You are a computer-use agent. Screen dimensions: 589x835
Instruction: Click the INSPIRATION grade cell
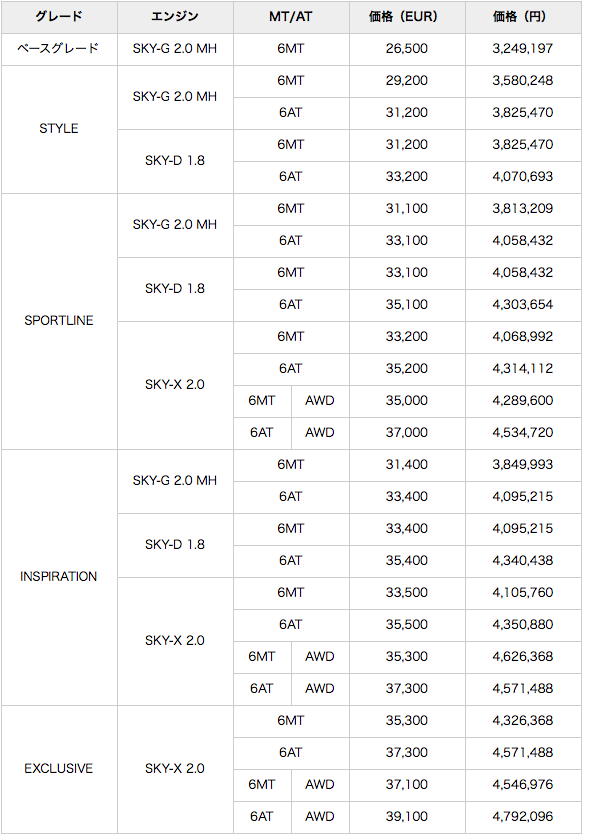[x=59, y=577]
